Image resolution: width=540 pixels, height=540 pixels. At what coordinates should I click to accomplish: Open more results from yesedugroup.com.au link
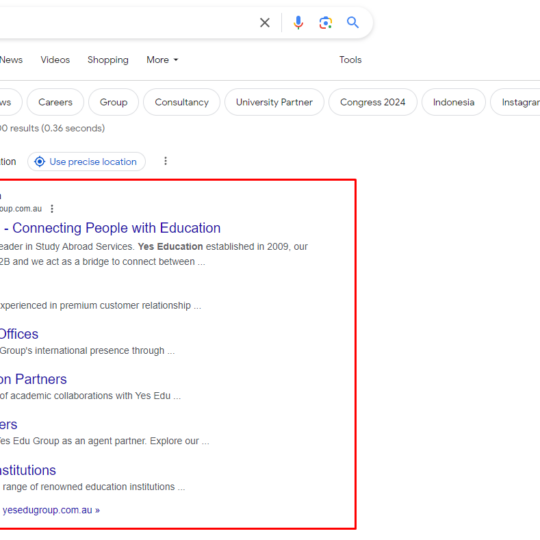(51, 510)
